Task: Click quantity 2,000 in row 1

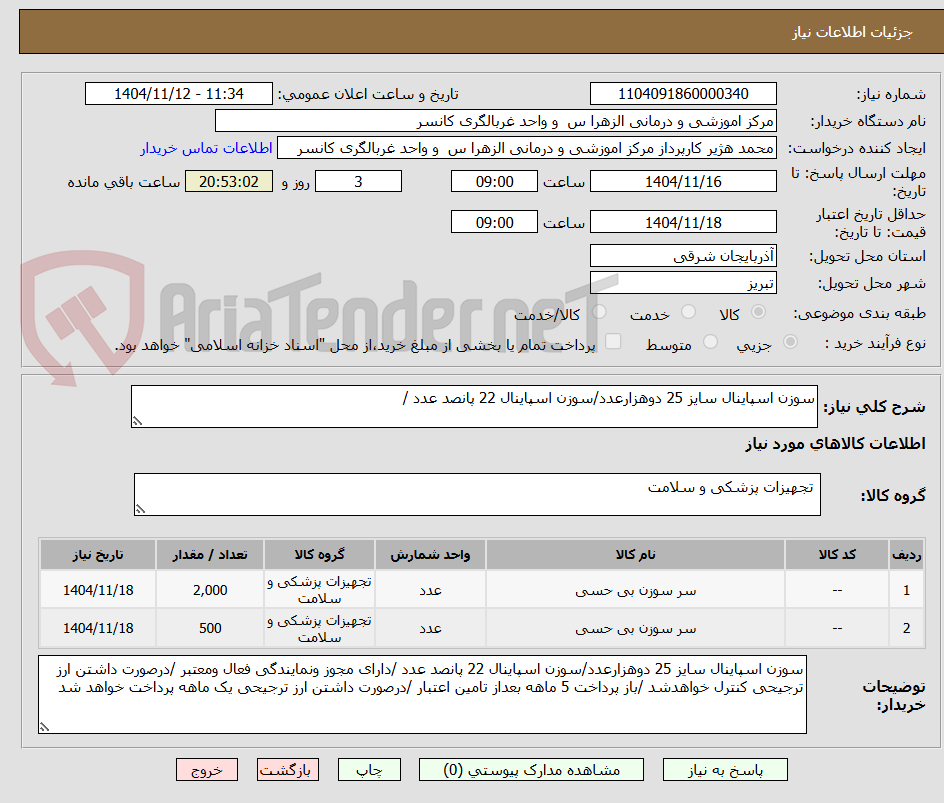Action: 210,591
